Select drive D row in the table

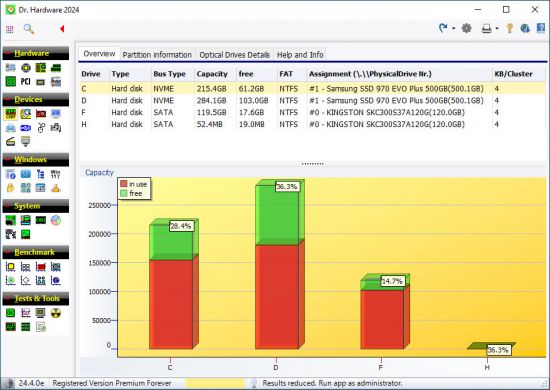pyautogui.click(x=312, y=101)
